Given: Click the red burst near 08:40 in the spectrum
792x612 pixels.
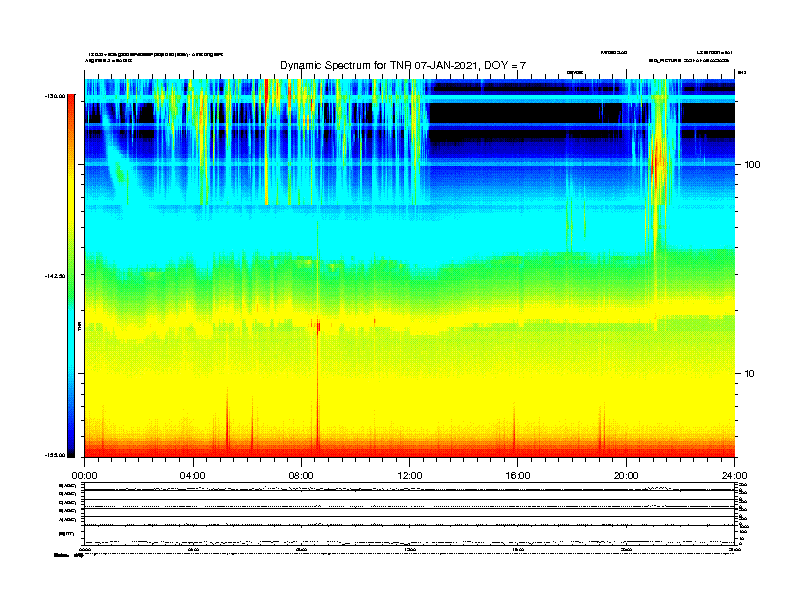Looking at the screenshot, I should [318, 328].
